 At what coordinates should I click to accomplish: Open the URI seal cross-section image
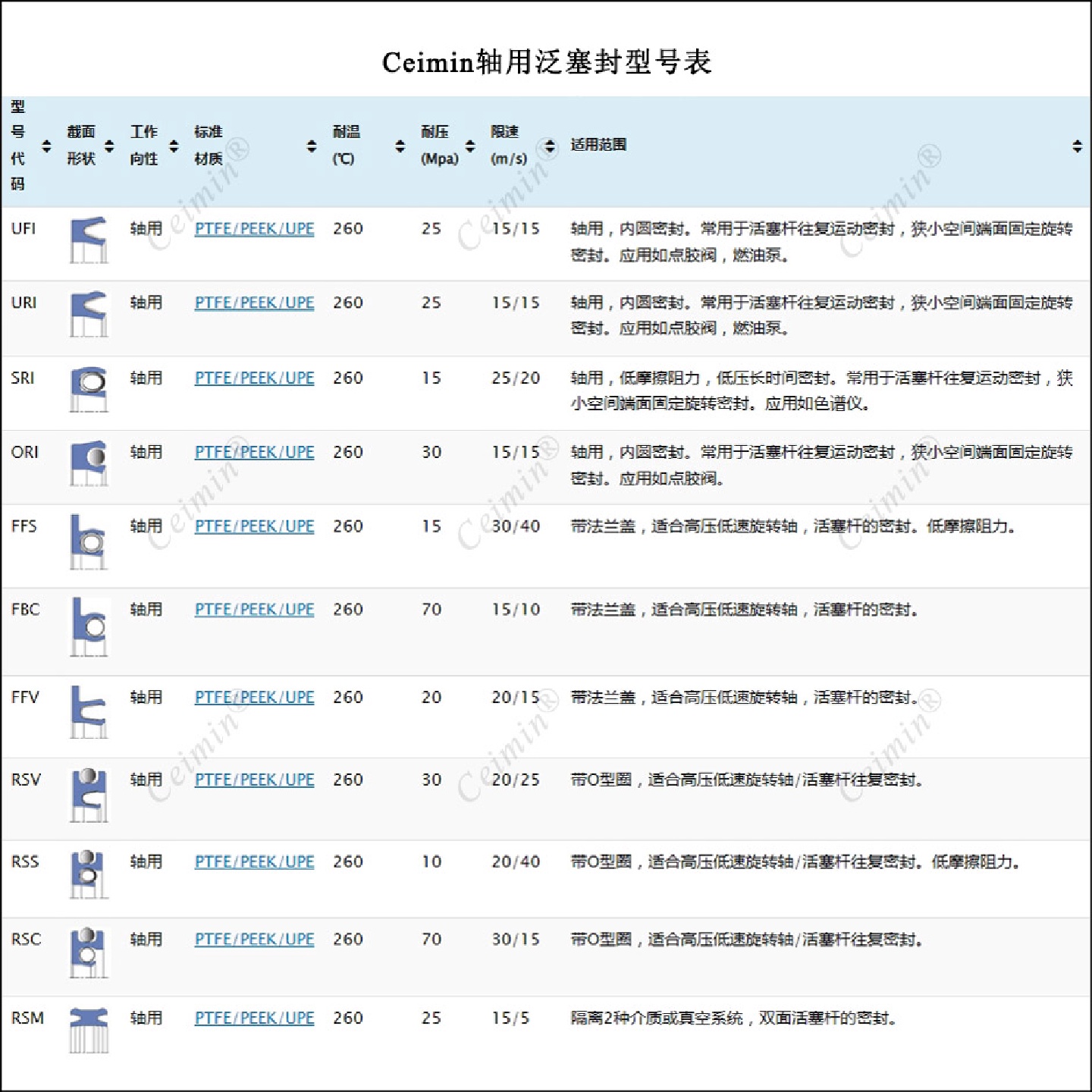89,314
